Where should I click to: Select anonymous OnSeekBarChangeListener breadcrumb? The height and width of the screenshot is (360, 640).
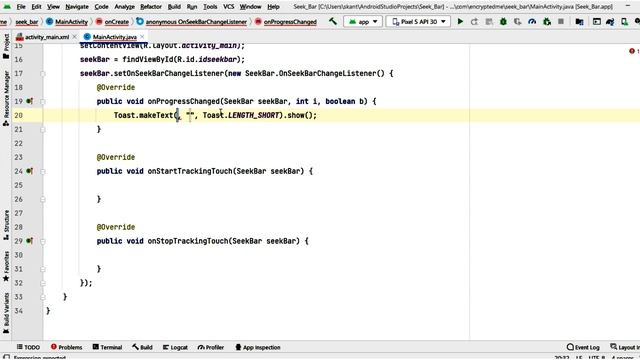[192, 22]
